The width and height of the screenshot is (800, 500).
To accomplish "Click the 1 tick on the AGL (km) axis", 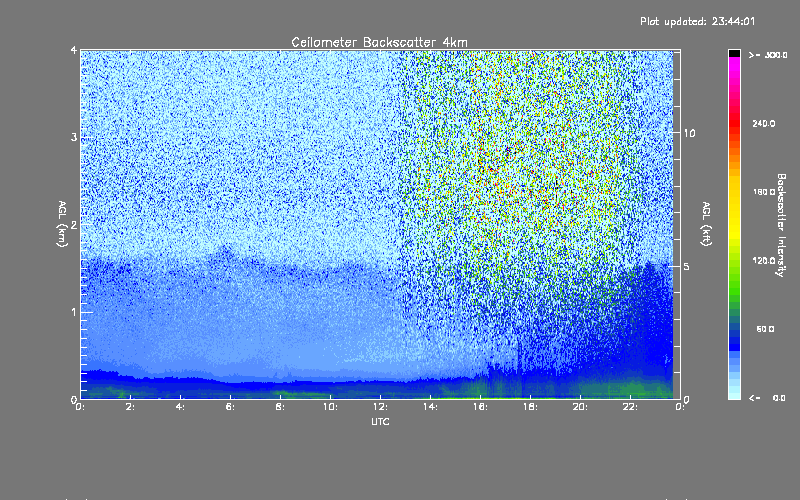I will click(74, 312).
